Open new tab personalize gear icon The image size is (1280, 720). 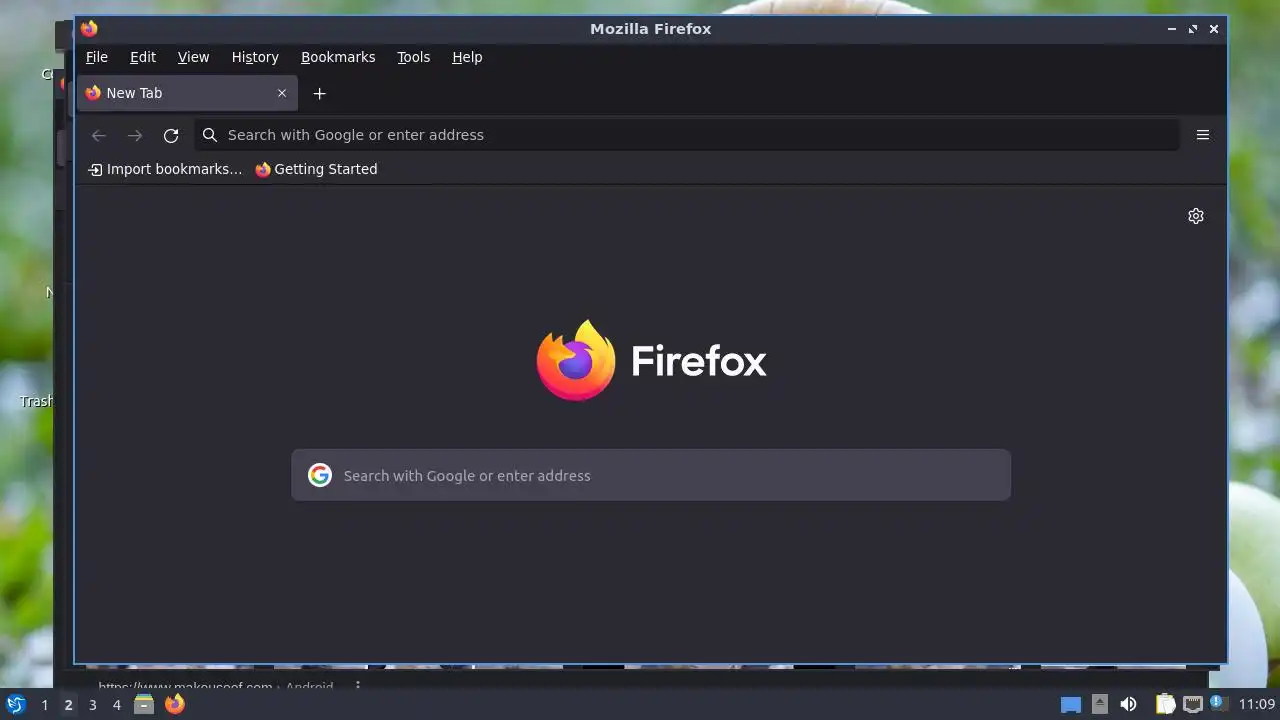[1196, 216]
